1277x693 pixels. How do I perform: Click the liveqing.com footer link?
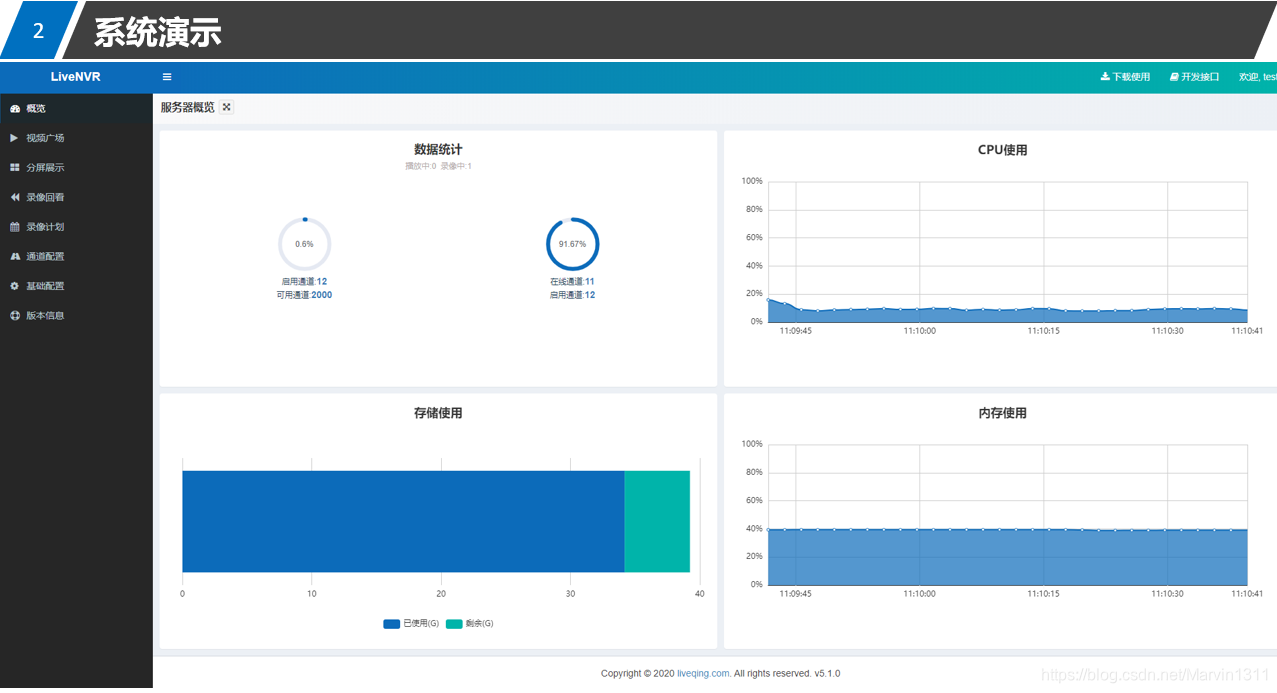tap(703, 674)
